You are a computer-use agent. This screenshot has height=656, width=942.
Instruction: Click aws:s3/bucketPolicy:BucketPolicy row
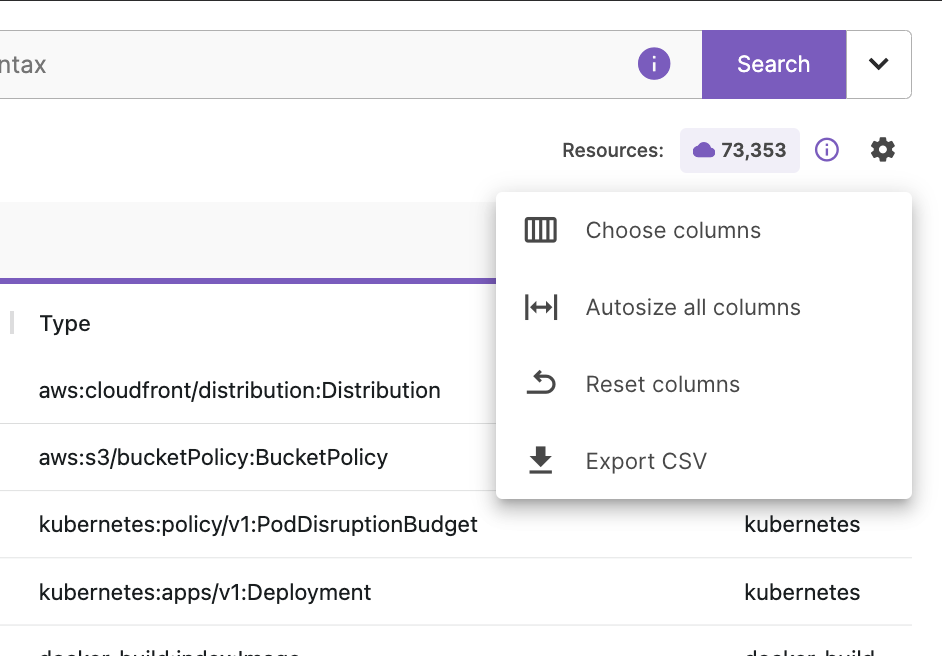point(213,458)
